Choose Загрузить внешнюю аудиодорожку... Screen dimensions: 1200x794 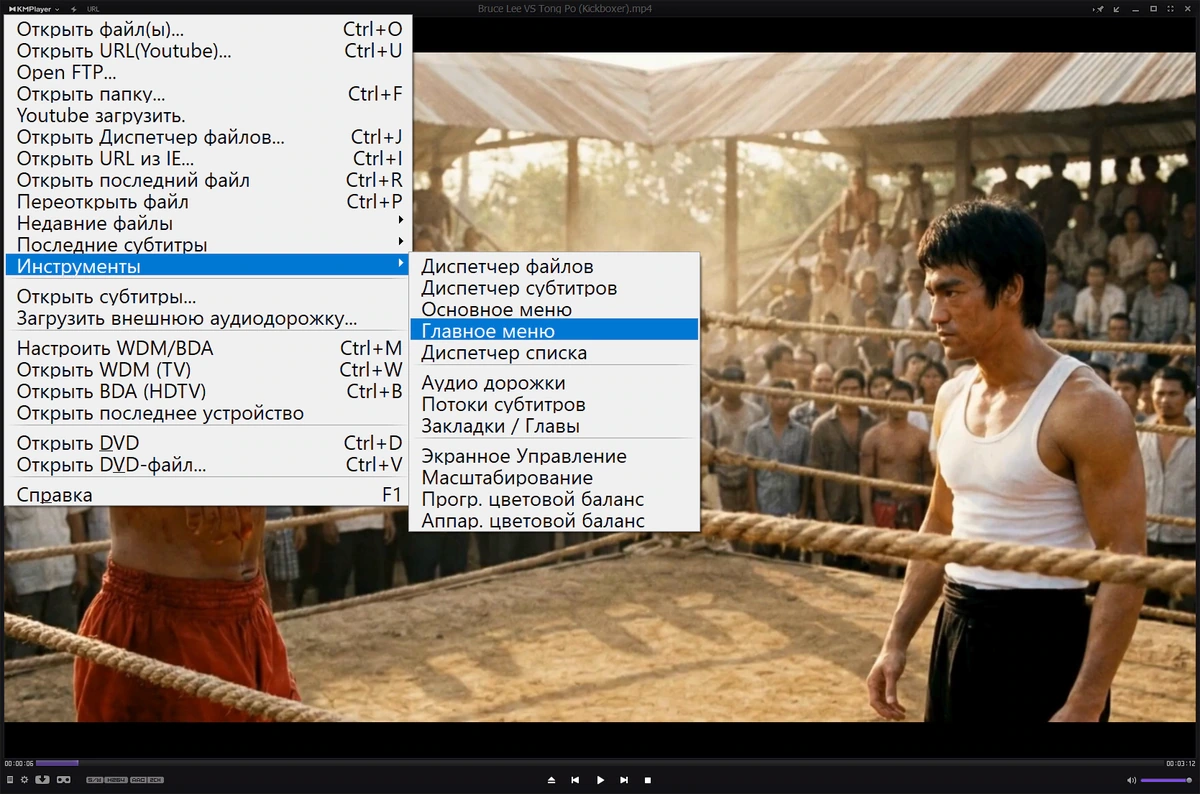click(x=207, y=320)
